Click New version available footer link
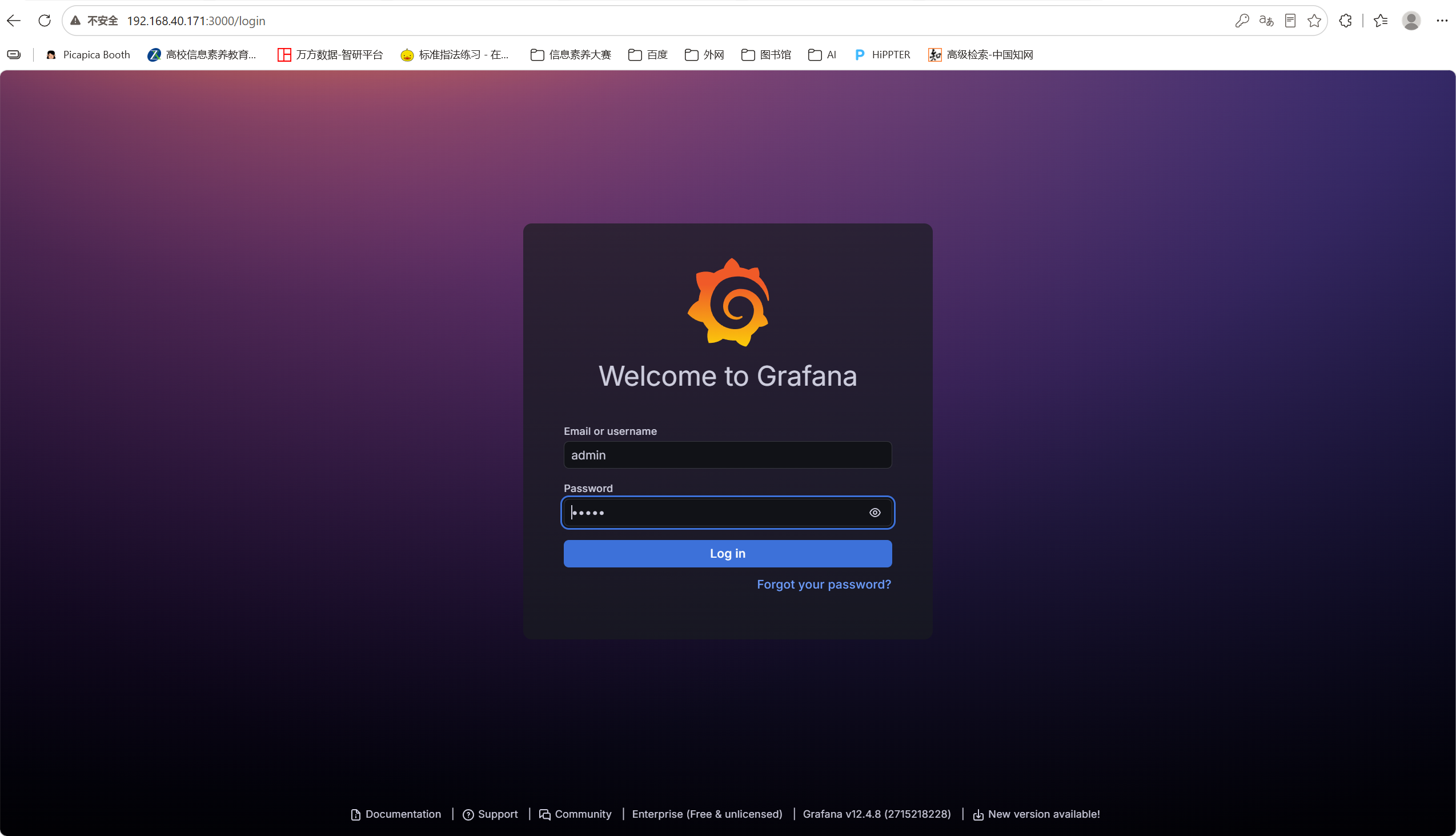The image size is (1456, 836). (x=1037, y=814)
